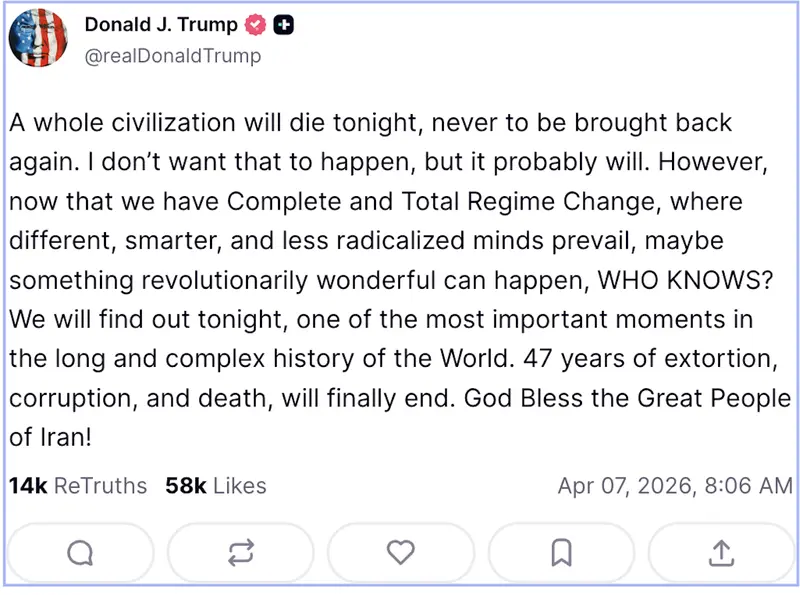
Task: Click the black plus badge beside name
Action: pyautogui.click(x=284, y=25)
